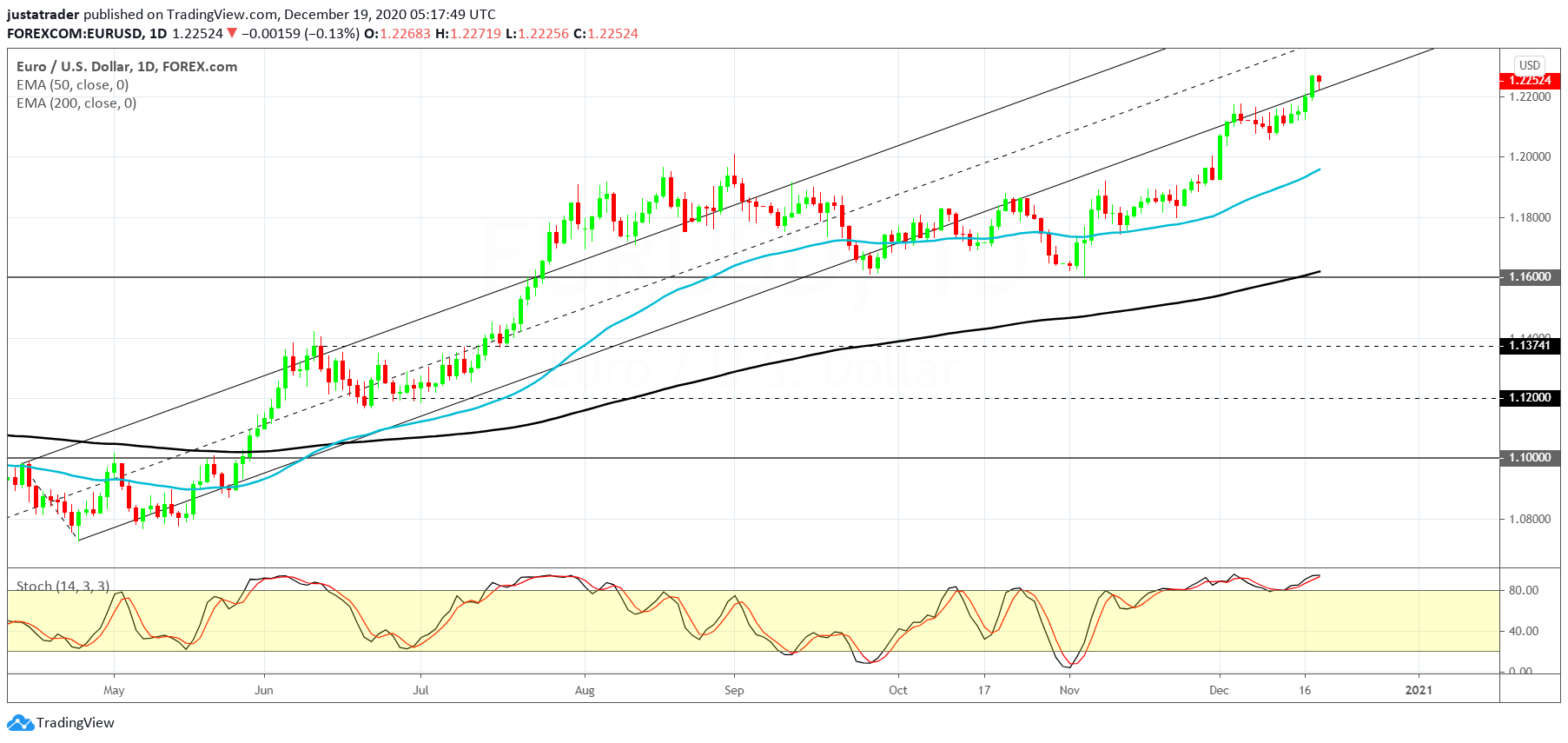Screen dimensions: 1568x743
Task: Click the 1.22000 price axis tick
Action: pos(1530,97)
